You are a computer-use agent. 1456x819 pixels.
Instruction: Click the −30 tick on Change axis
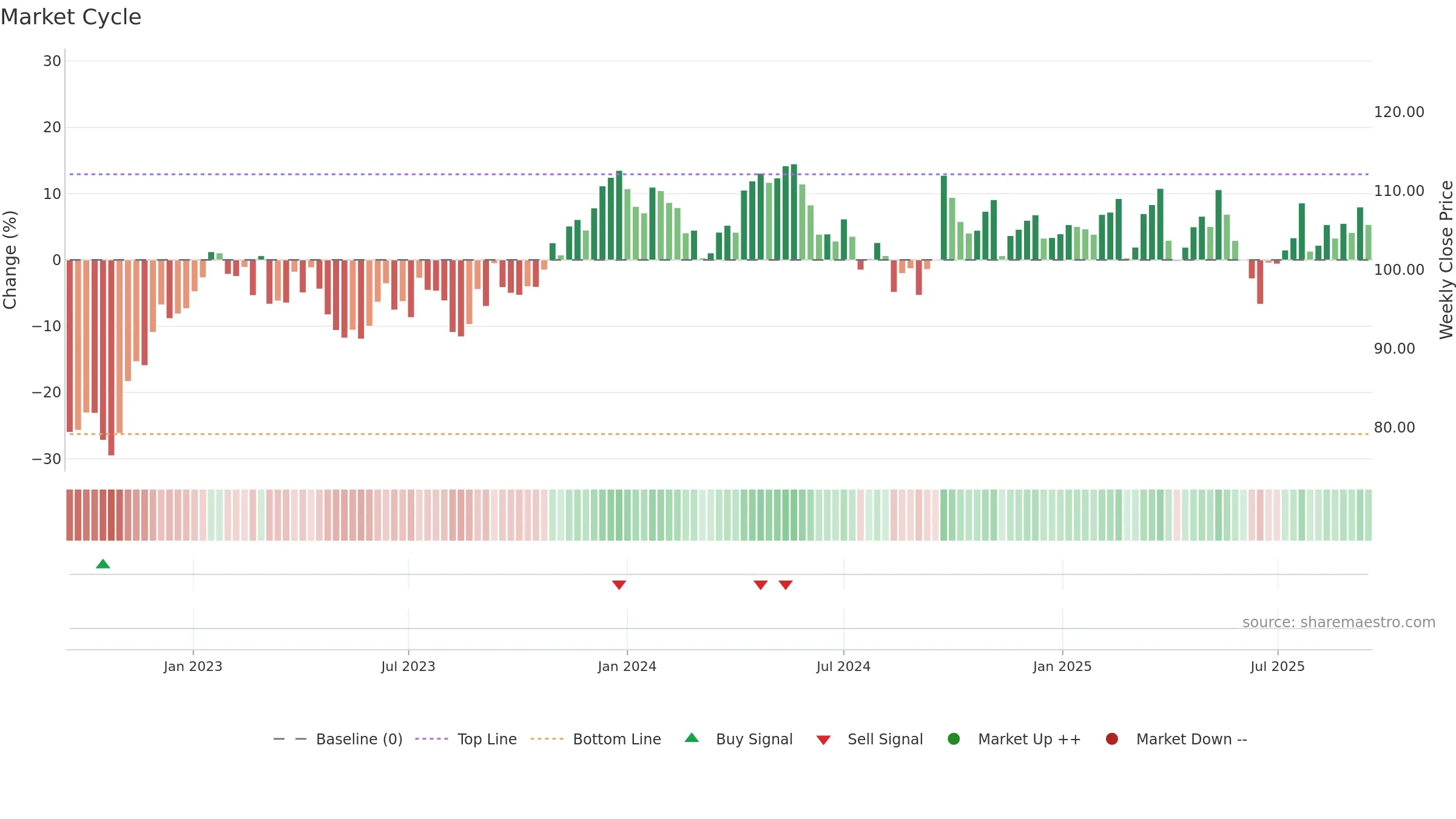(47, 459)
